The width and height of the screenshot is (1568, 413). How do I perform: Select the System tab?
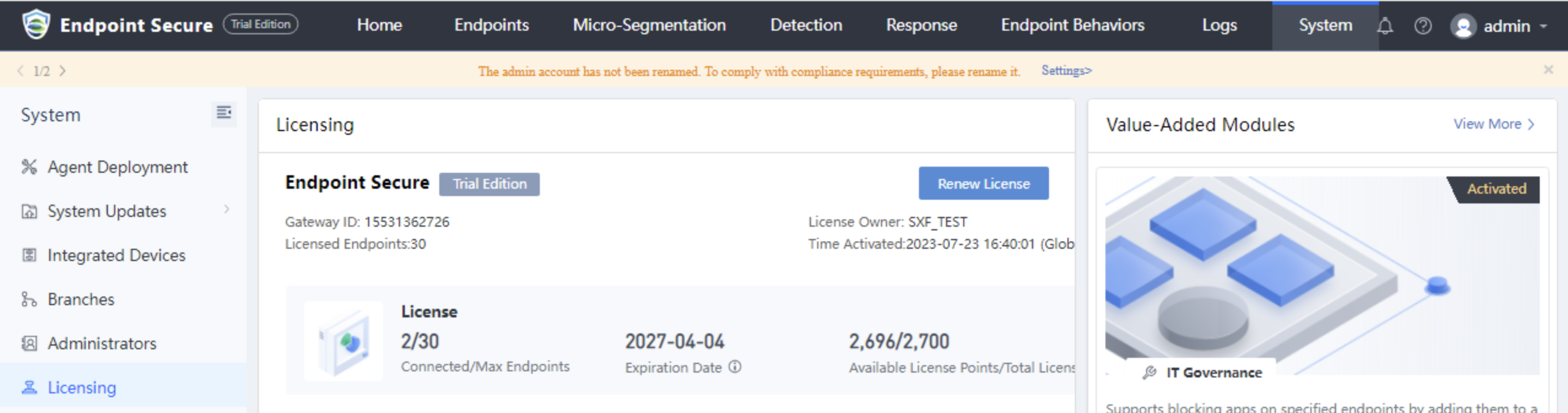1325,25
